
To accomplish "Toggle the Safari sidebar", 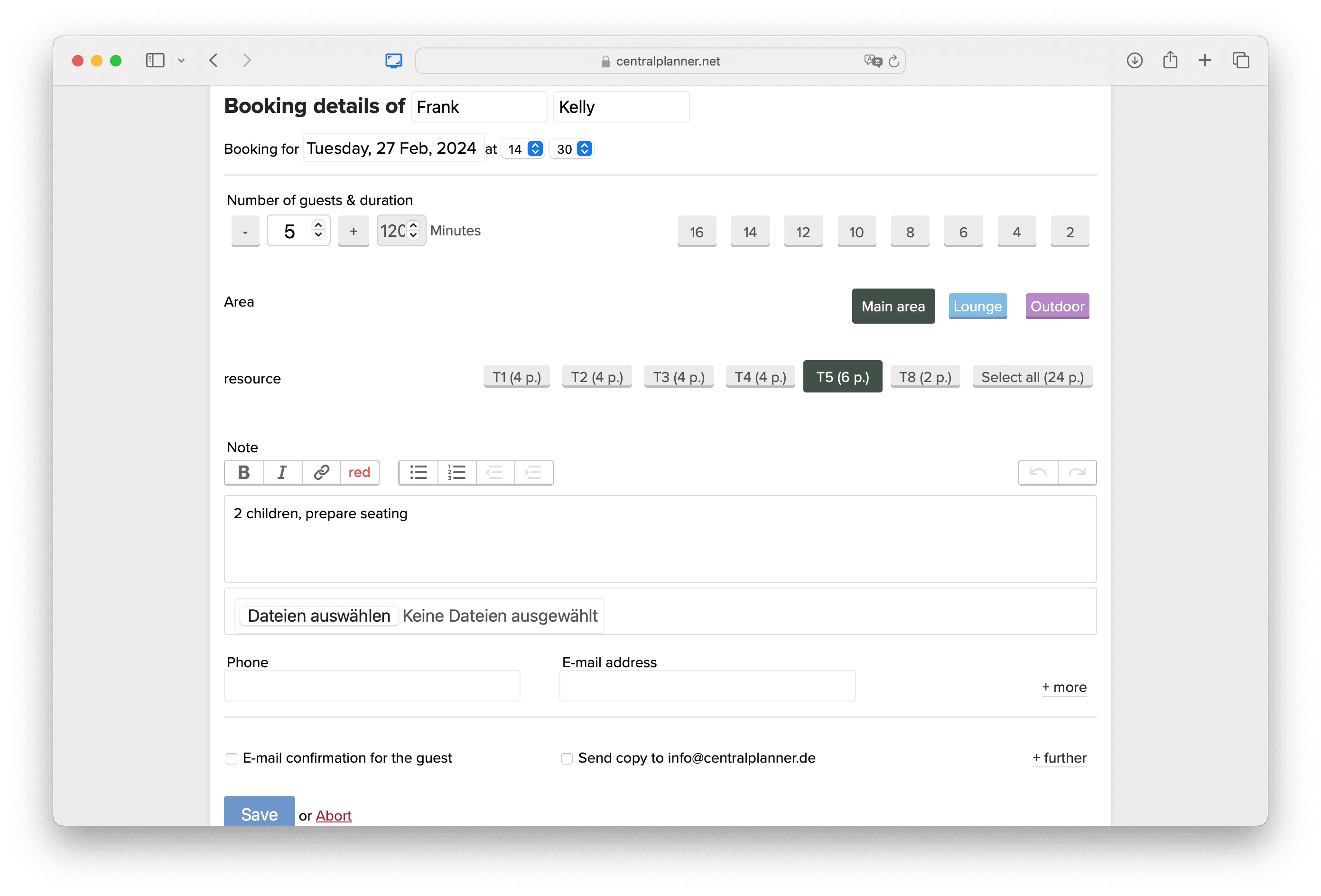I will tap(155, 60).
